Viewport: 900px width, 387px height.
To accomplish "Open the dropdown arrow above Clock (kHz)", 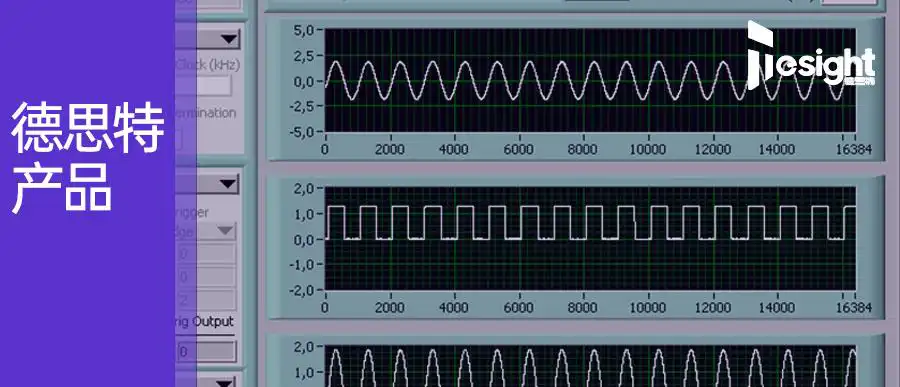I will 228,40.
